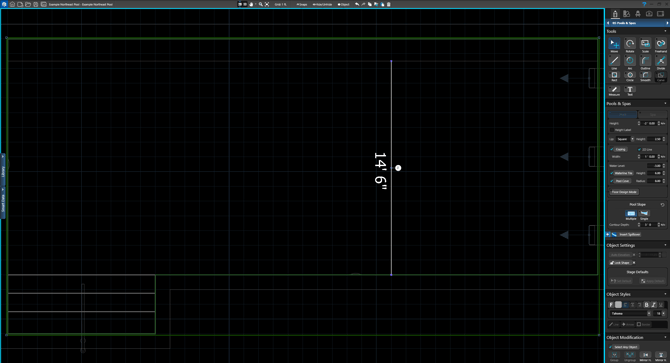Open the third stage tab in panel header
Screen dimensions: 670x363
point(638,14)
